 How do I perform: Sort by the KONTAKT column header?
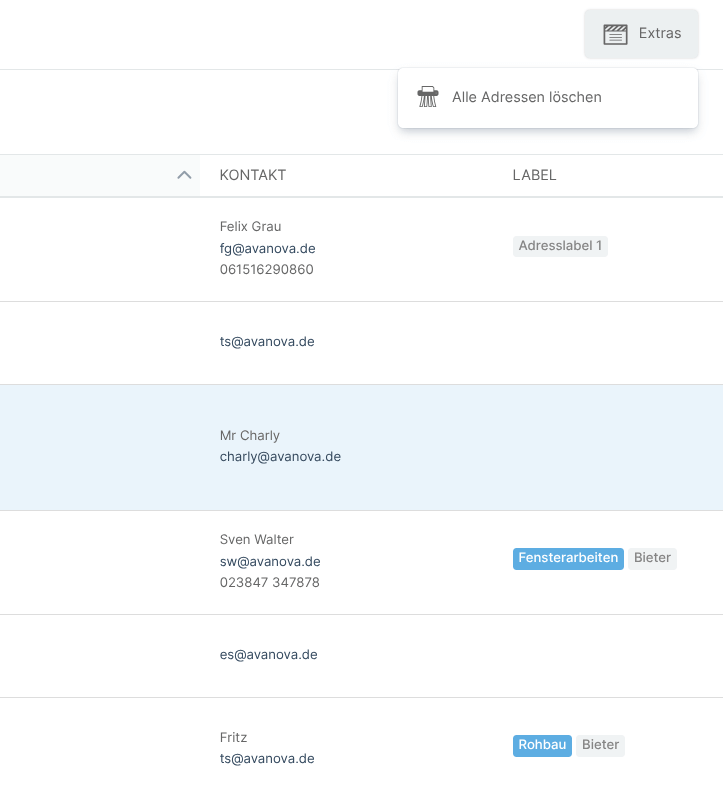253,175
